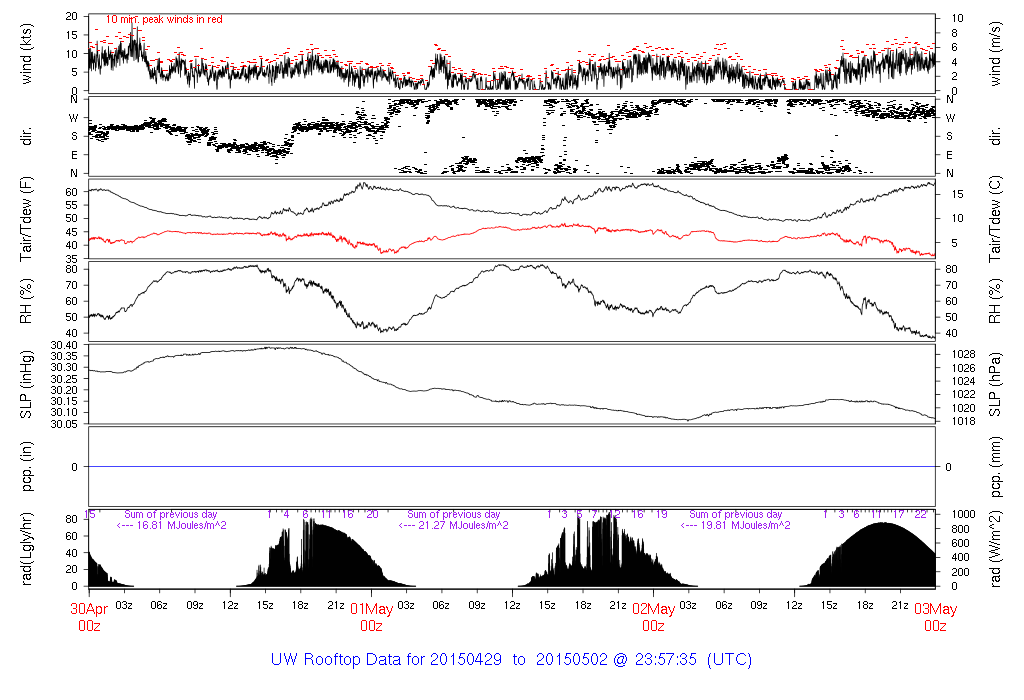This screenshot has height=700, width=1024.
Task: Click the 'rad(Lgly/hr)' axis label
Action: [27, 549]
